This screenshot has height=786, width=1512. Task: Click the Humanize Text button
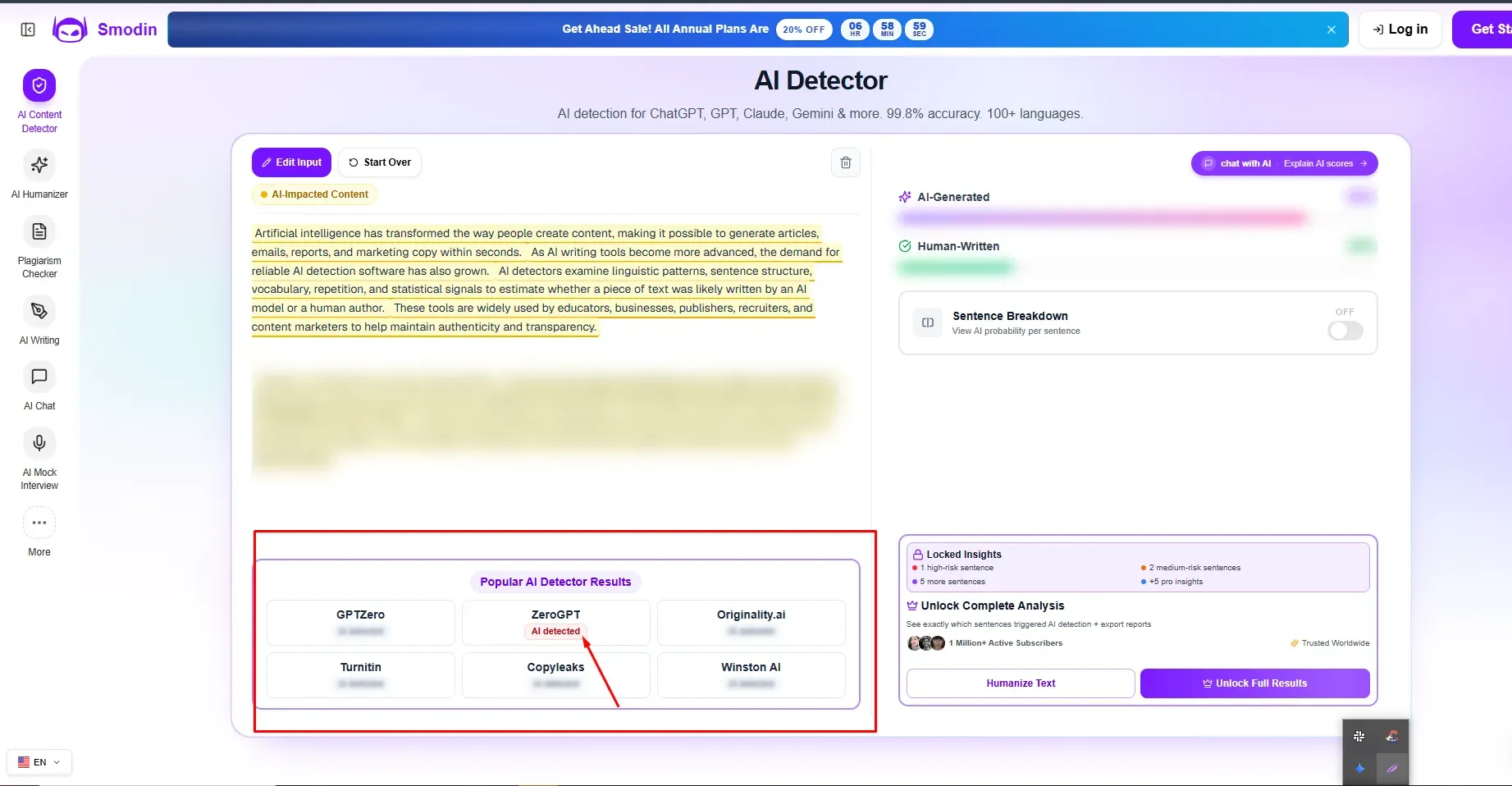(1021, 683)
